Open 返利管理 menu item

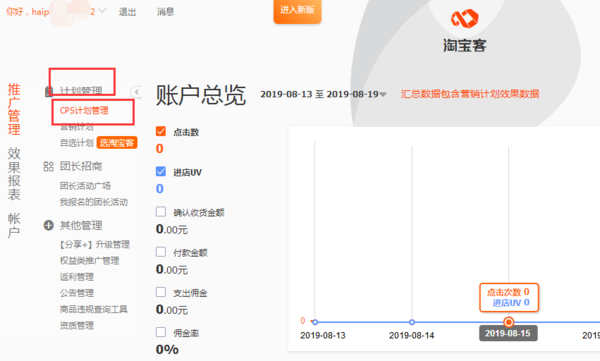[x=77, y=276]
